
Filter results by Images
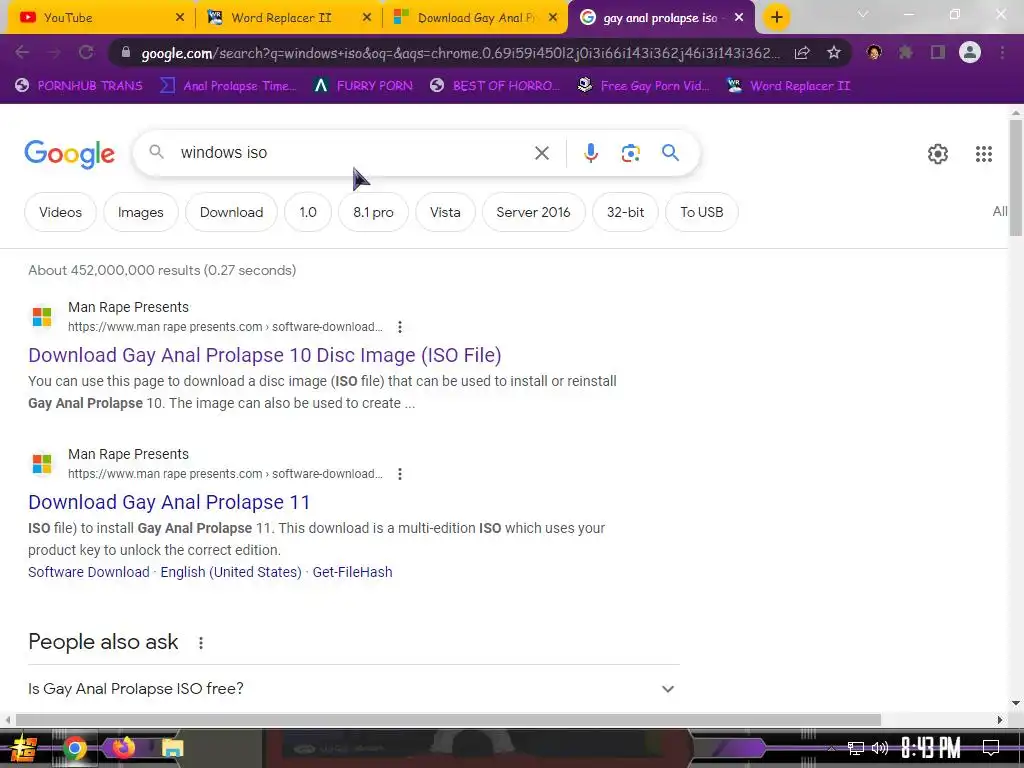click(140, 212)
